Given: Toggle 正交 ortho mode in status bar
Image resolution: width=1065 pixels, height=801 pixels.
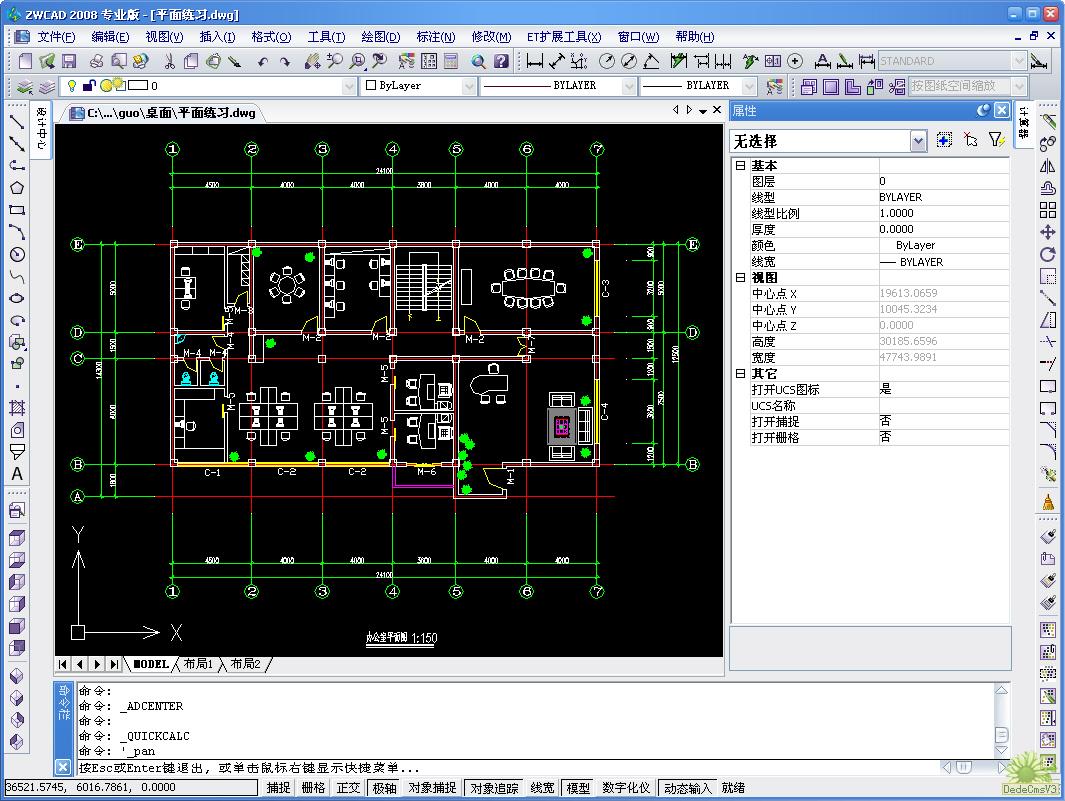Looking at the screenshot, I should tap(348, 788).
